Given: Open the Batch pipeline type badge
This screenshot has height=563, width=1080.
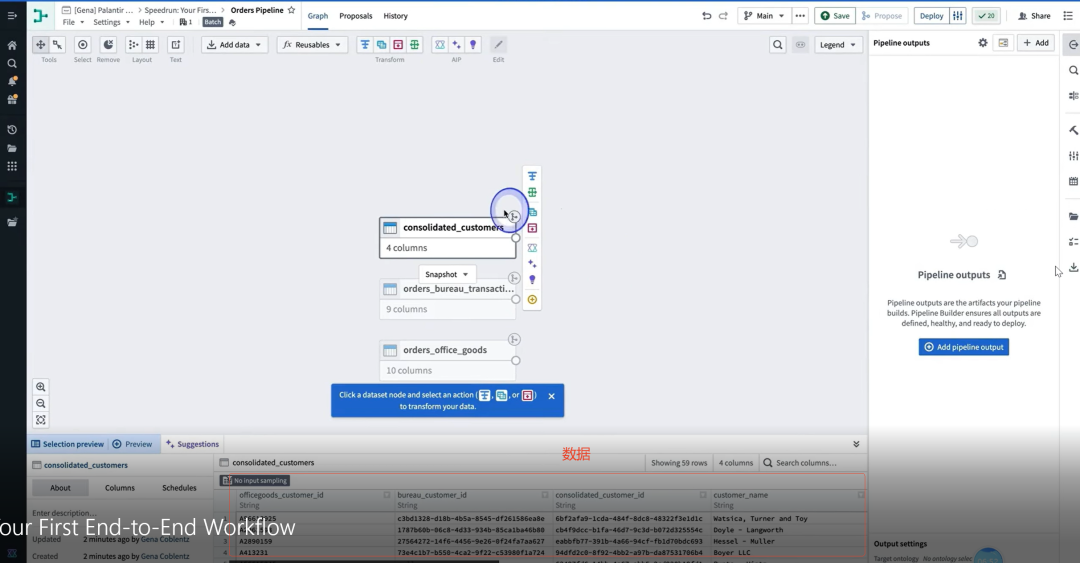Looking at the screenshot, I should click(x=213, y=22).
